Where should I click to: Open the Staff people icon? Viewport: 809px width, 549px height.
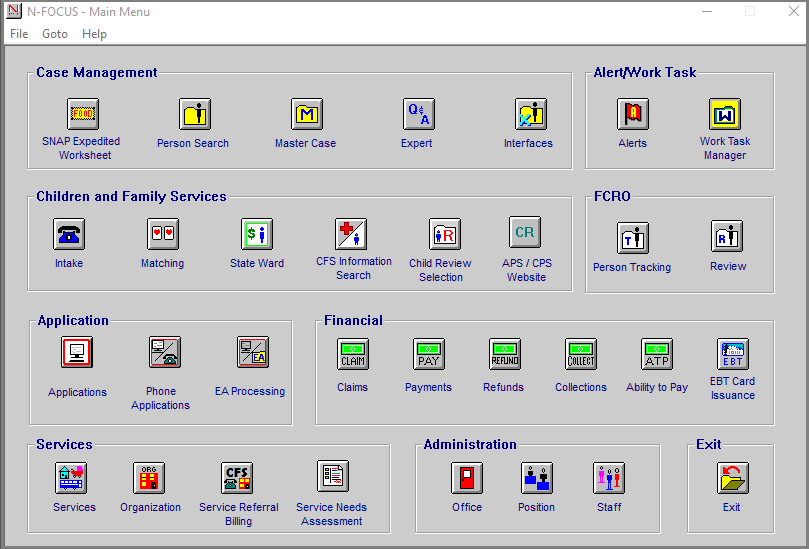tap(609, 478)
